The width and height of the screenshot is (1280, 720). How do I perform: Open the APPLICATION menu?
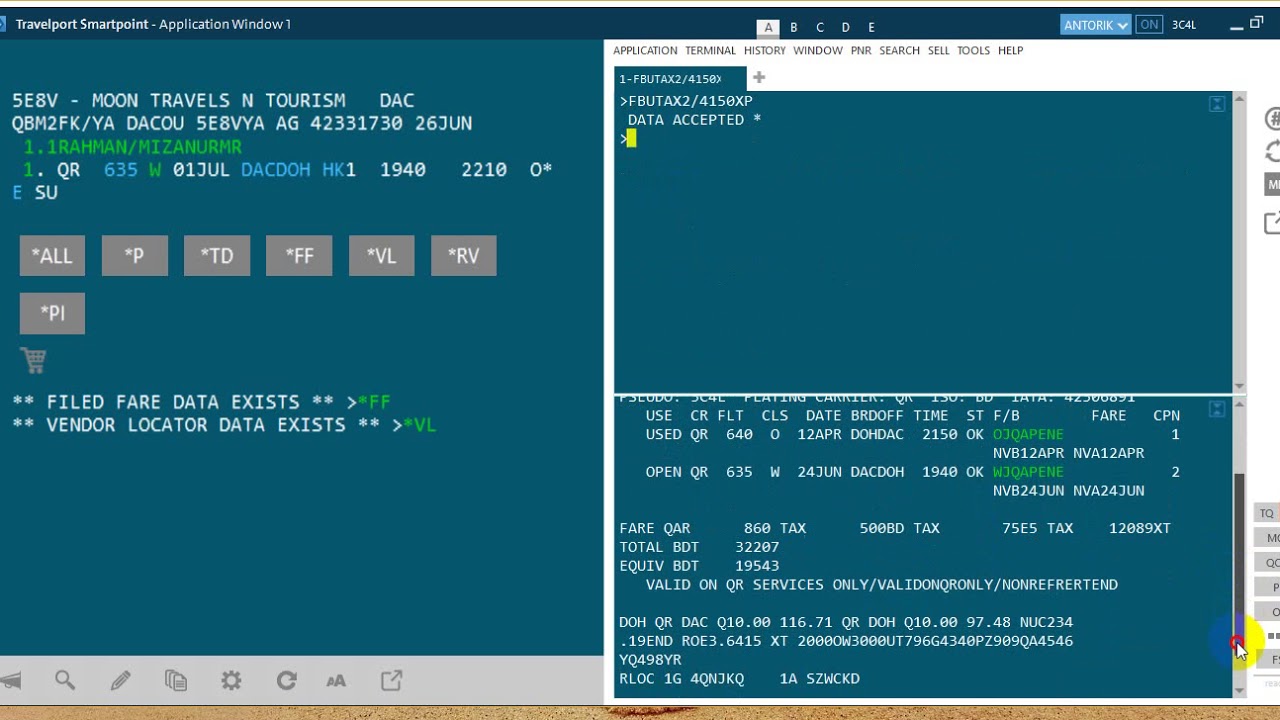645,50
